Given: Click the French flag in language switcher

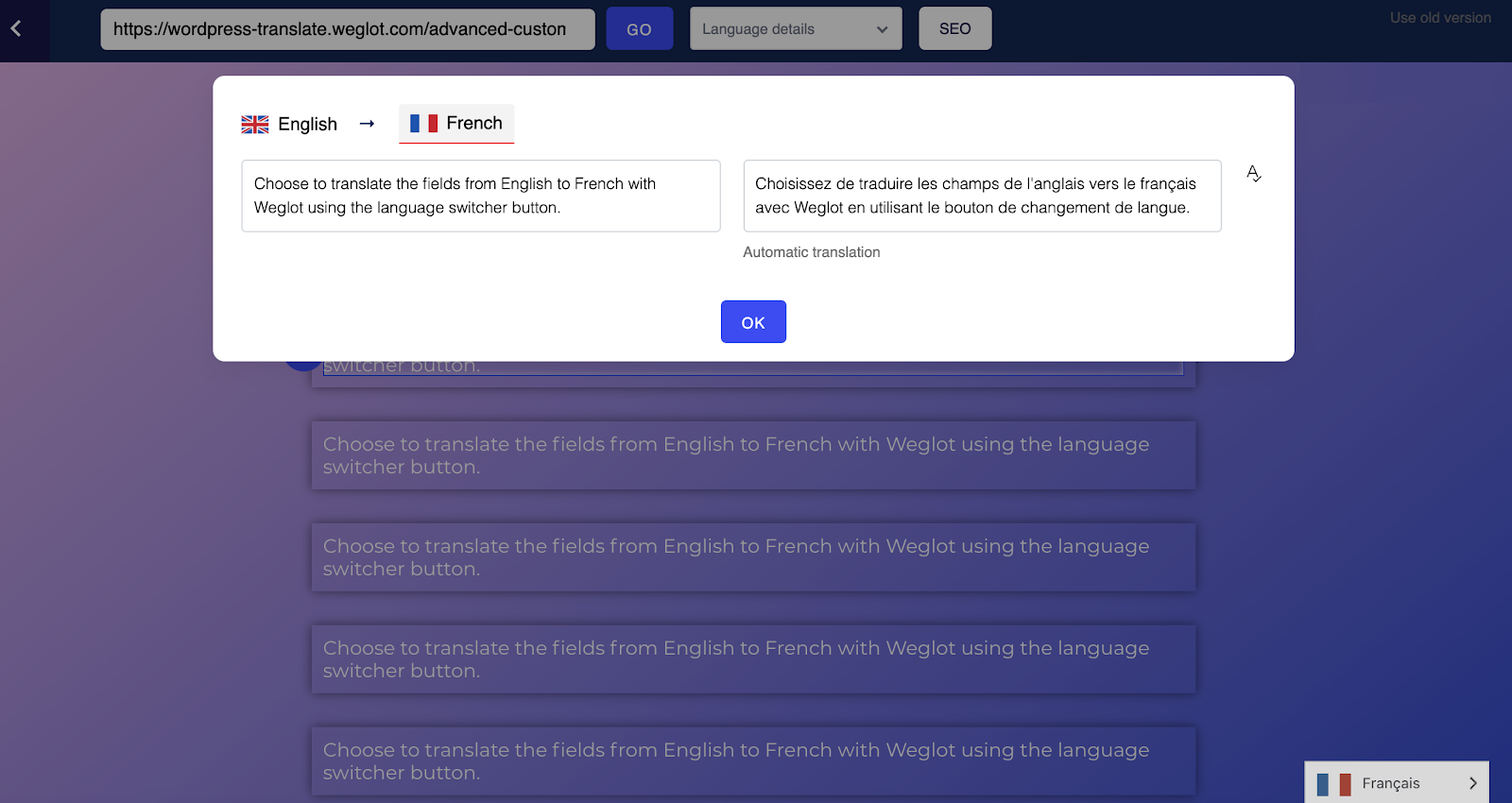Looking at the screenshot, I should 1333,784.
